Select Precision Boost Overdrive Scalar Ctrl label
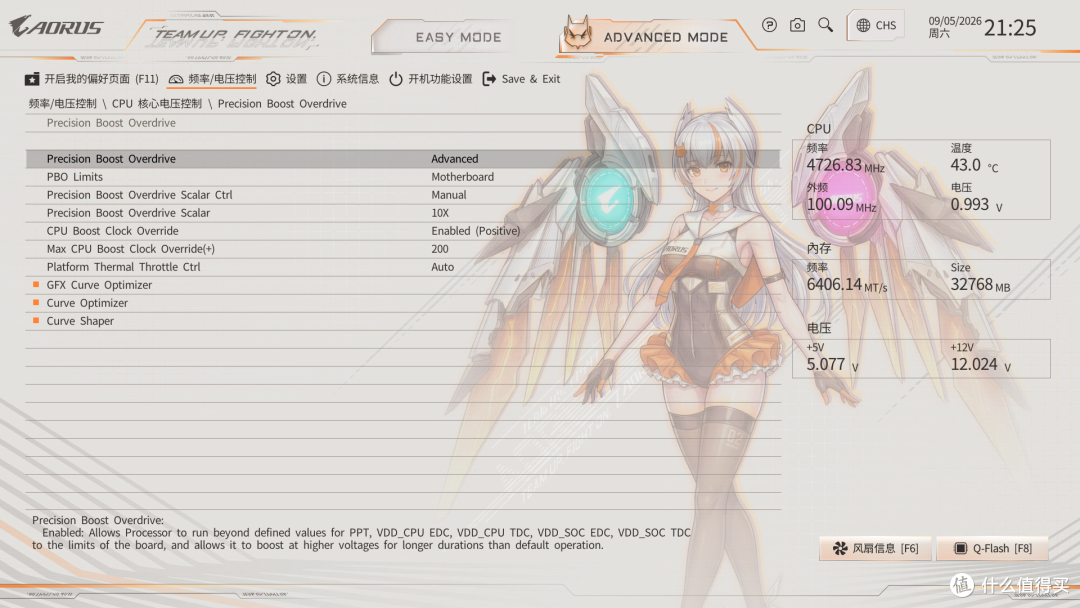This screenshot has height=608, width=1080. coord(139,194)
